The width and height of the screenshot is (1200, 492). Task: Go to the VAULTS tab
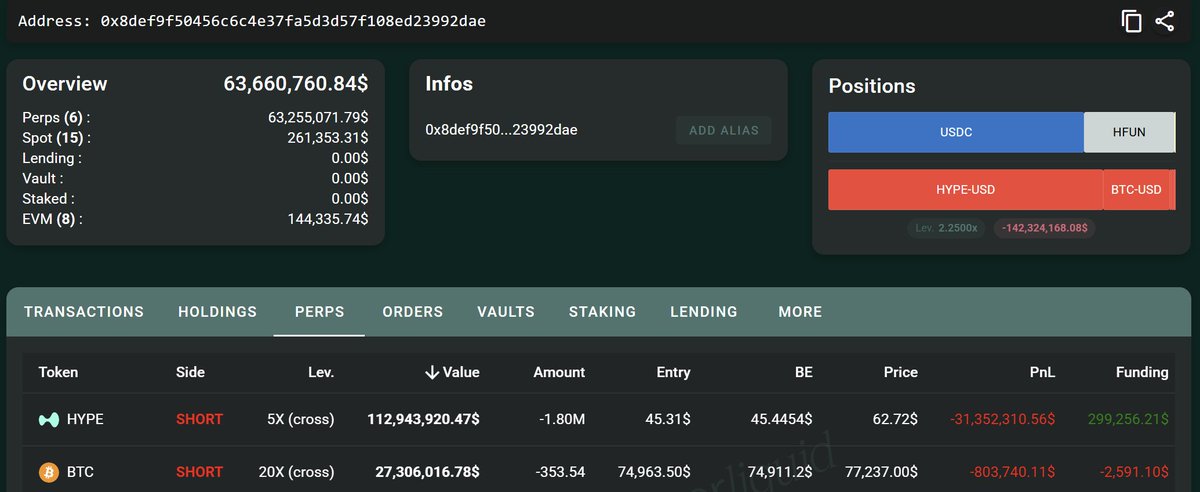click(x=506, y=312)
